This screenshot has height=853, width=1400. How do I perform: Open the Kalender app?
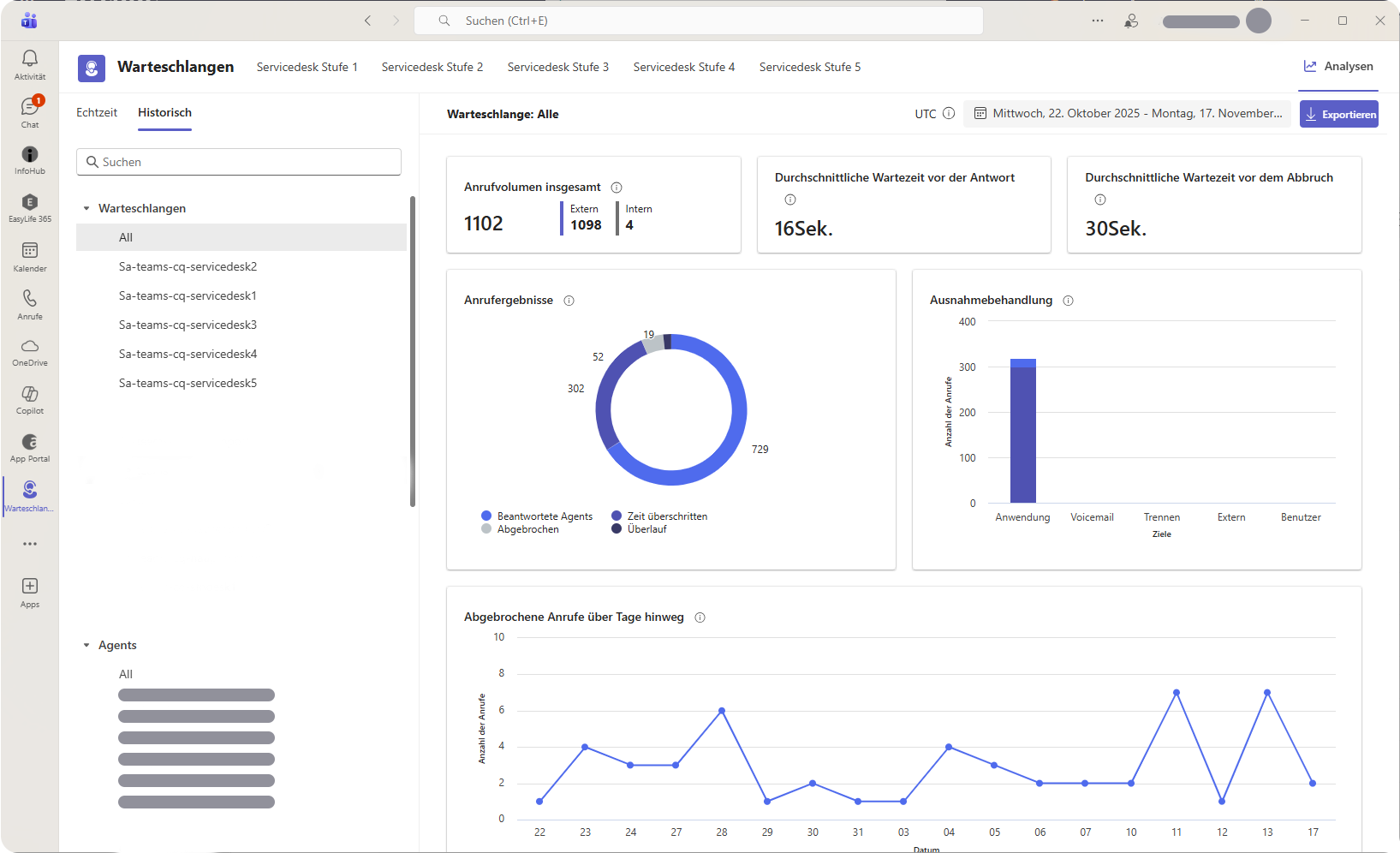[30, 251]
